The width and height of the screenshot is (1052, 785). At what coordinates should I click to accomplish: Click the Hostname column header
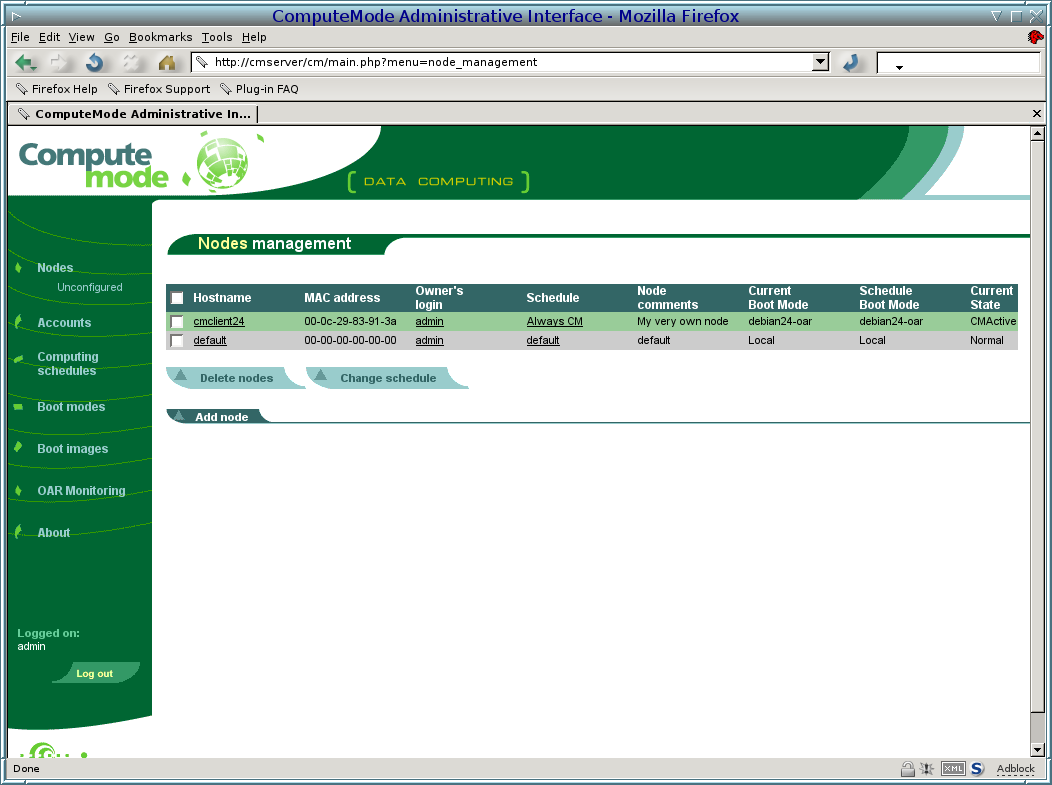(x=222, y=298)
